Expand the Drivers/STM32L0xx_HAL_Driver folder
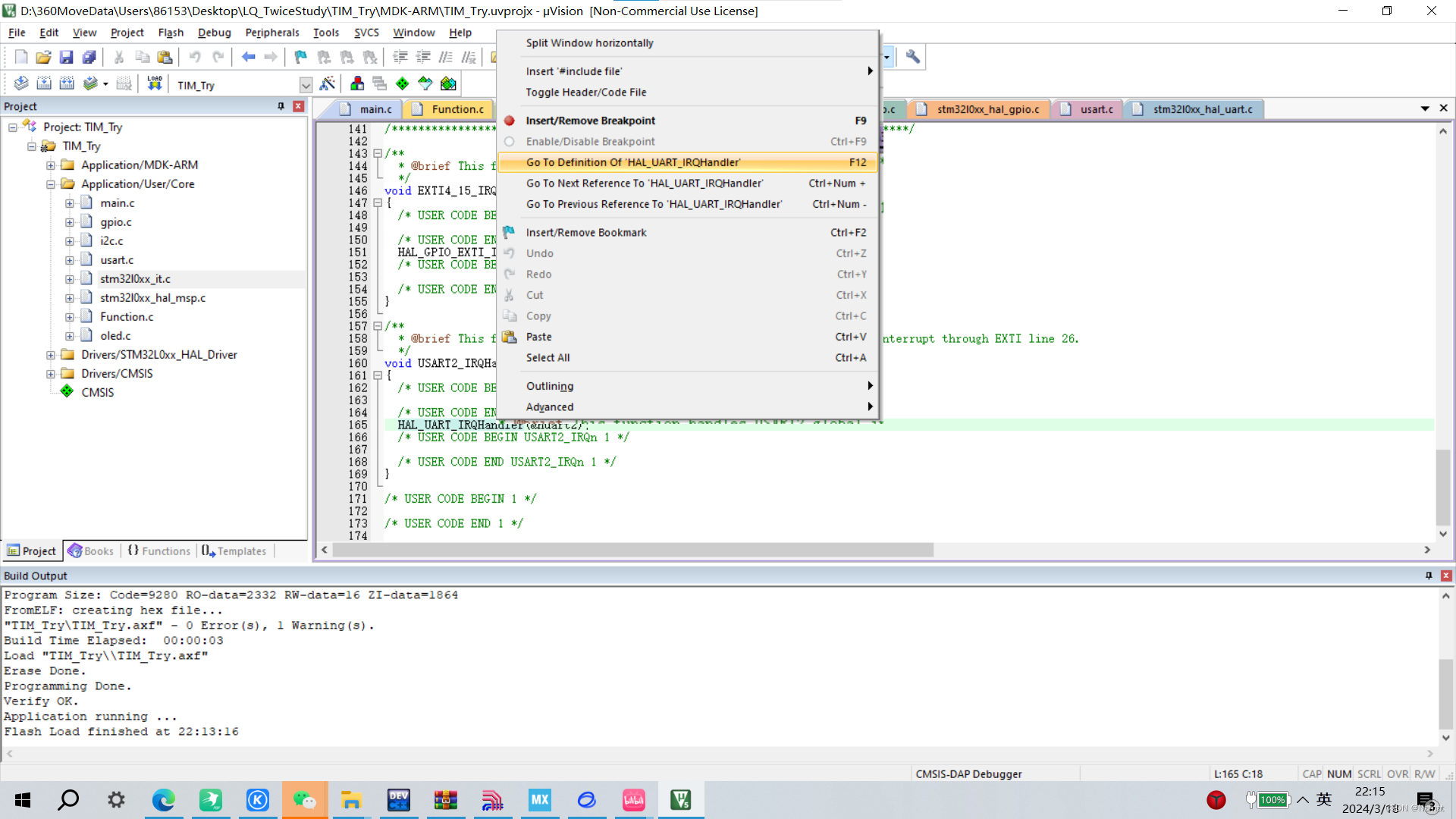The image size is (1456, 819). coord(51,355)
